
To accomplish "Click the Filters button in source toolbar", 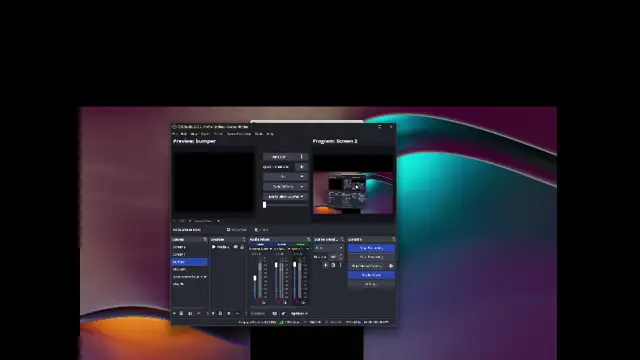I will pos(262,230).
